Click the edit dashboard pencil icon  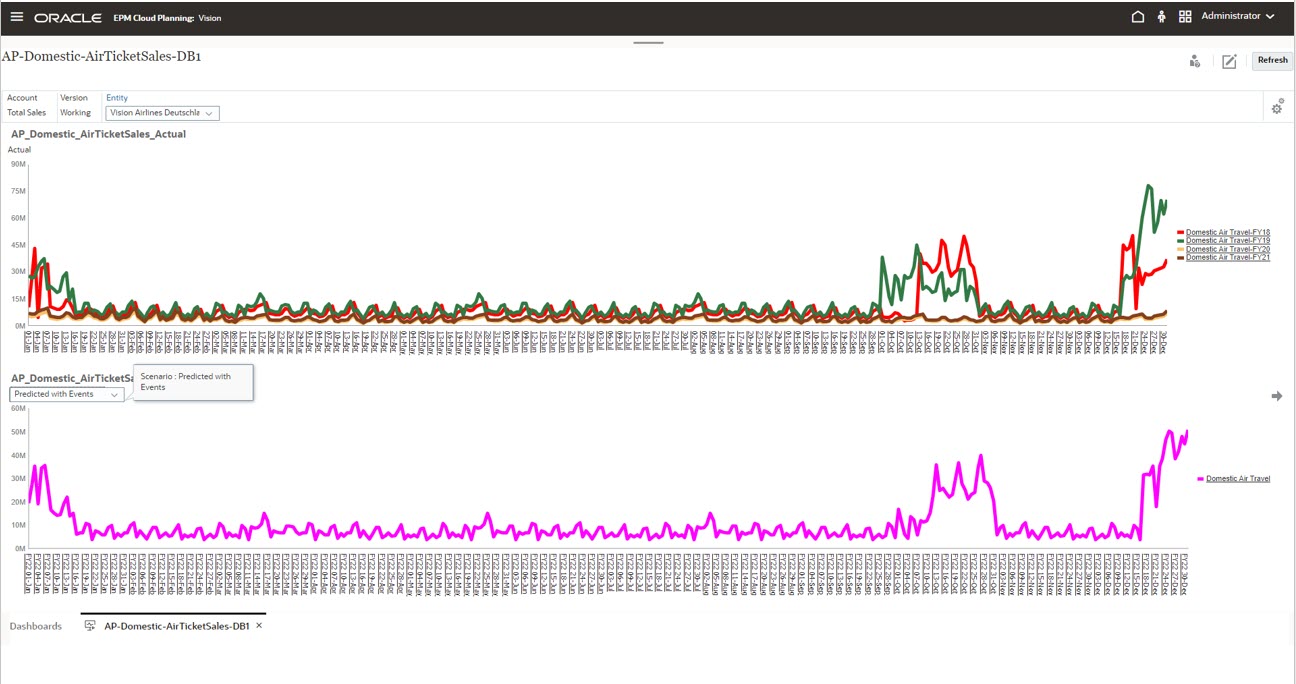click(1229, 61)
